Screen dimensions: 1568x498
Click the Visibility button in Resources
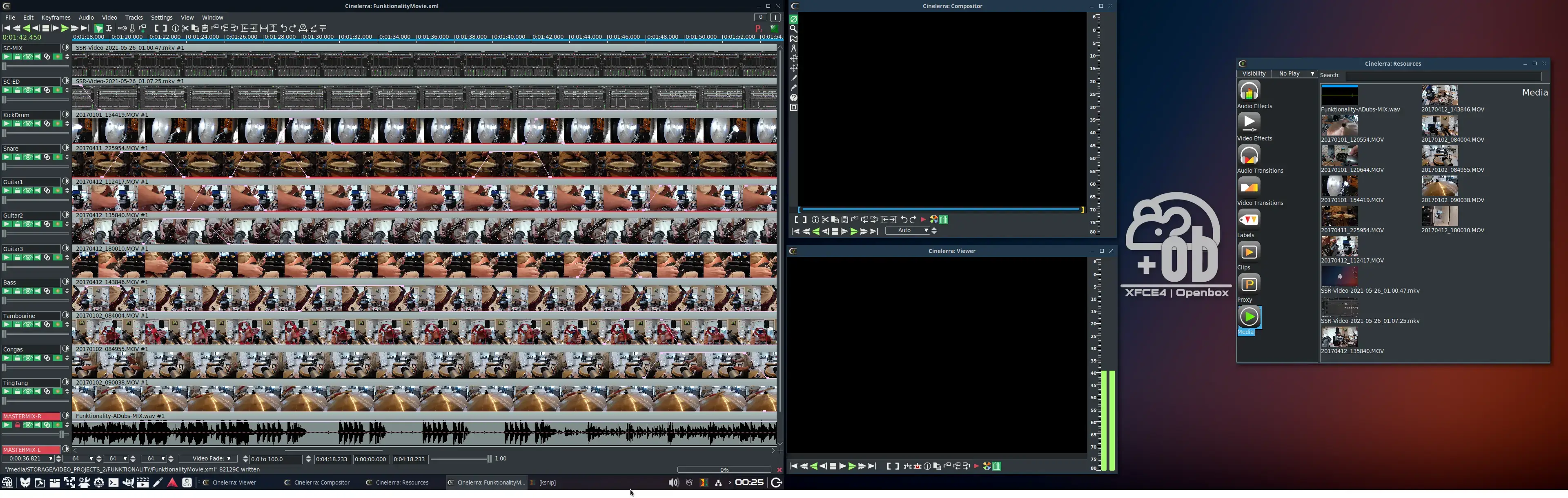1254,73
